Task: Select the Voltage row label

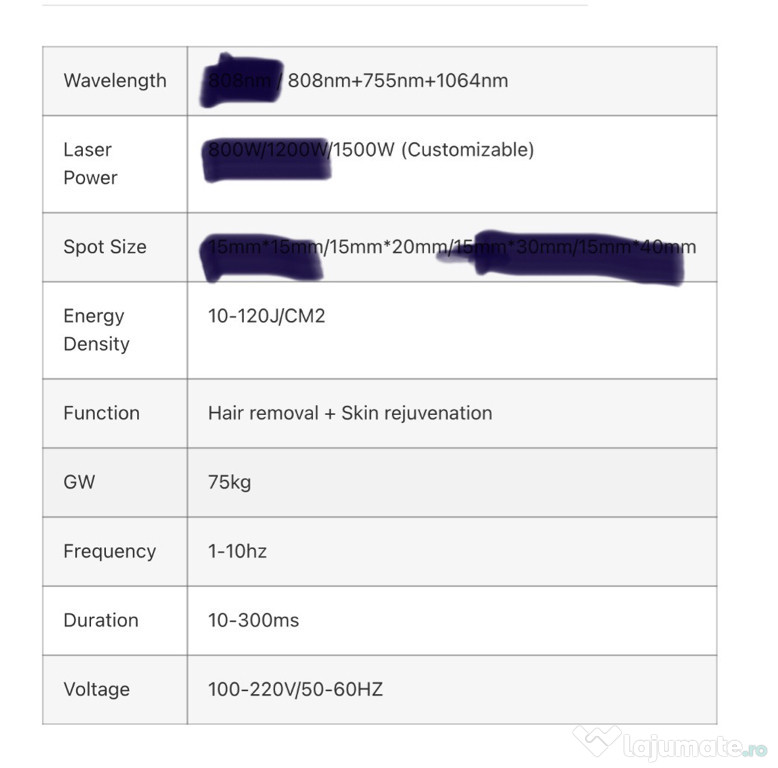Action: pyautogui.click(x=97, y=689)
